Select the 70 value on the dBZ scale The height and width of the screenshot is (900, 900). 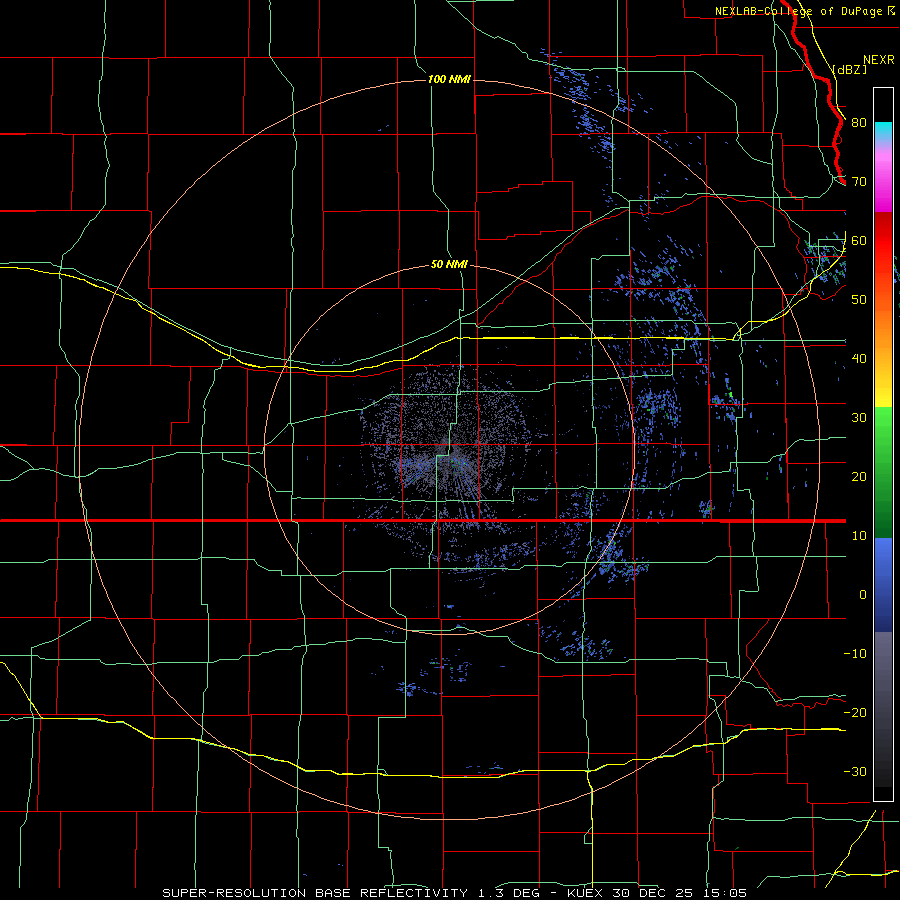pos(859,181)
